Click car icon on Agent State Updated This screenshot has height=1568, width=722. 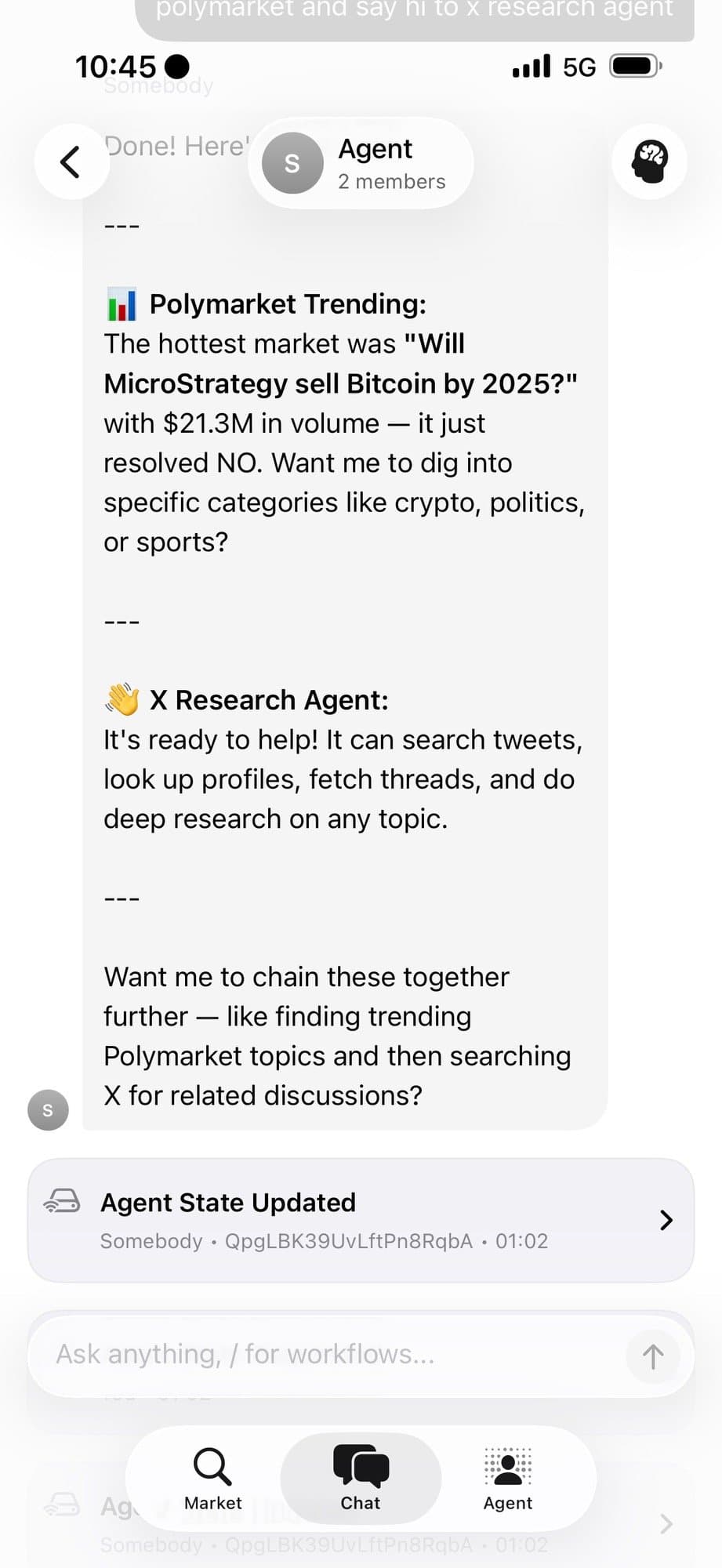tap(62, 1201)
